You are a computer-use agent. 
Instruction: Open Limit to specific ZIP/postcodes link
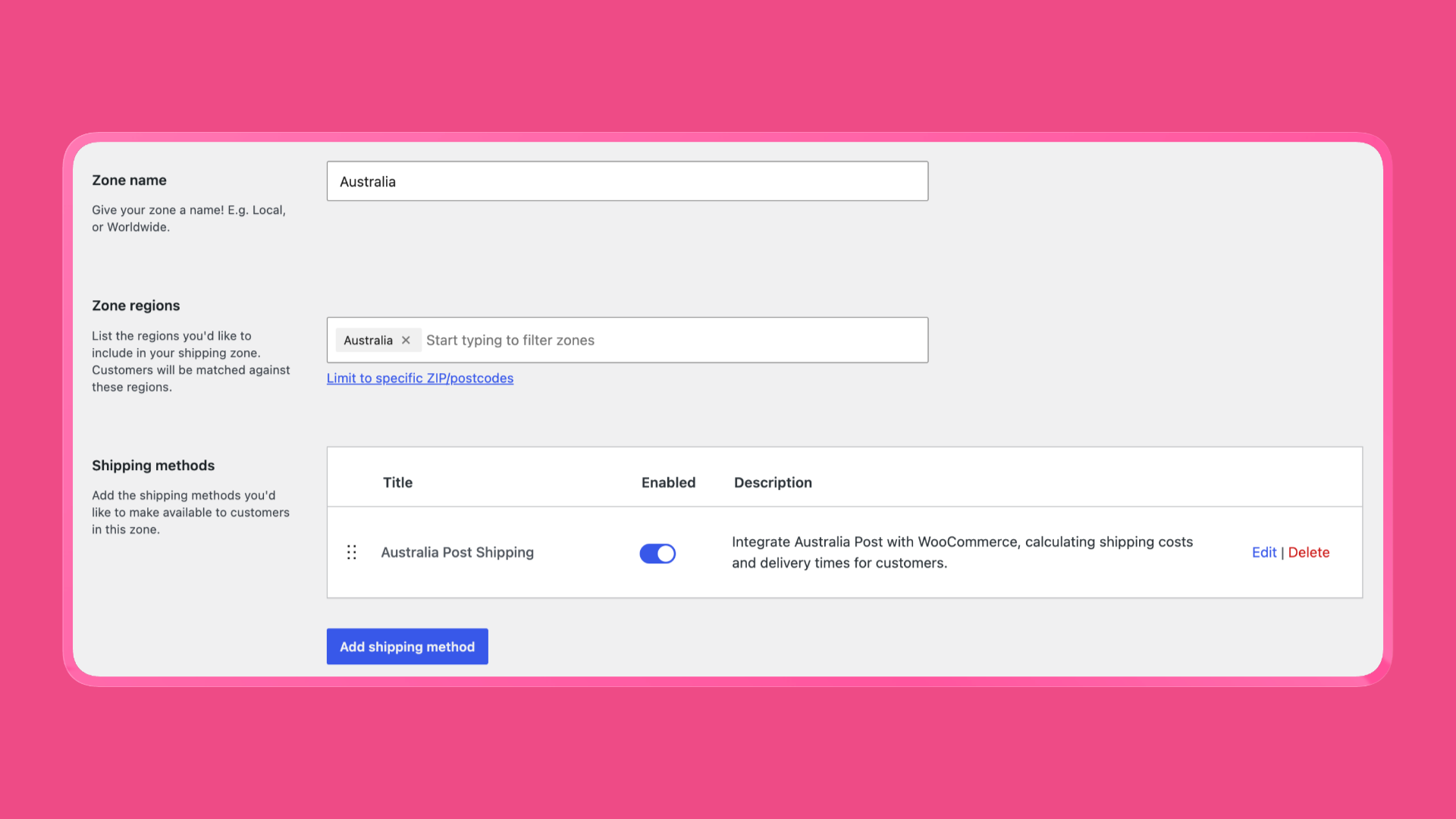420,378
